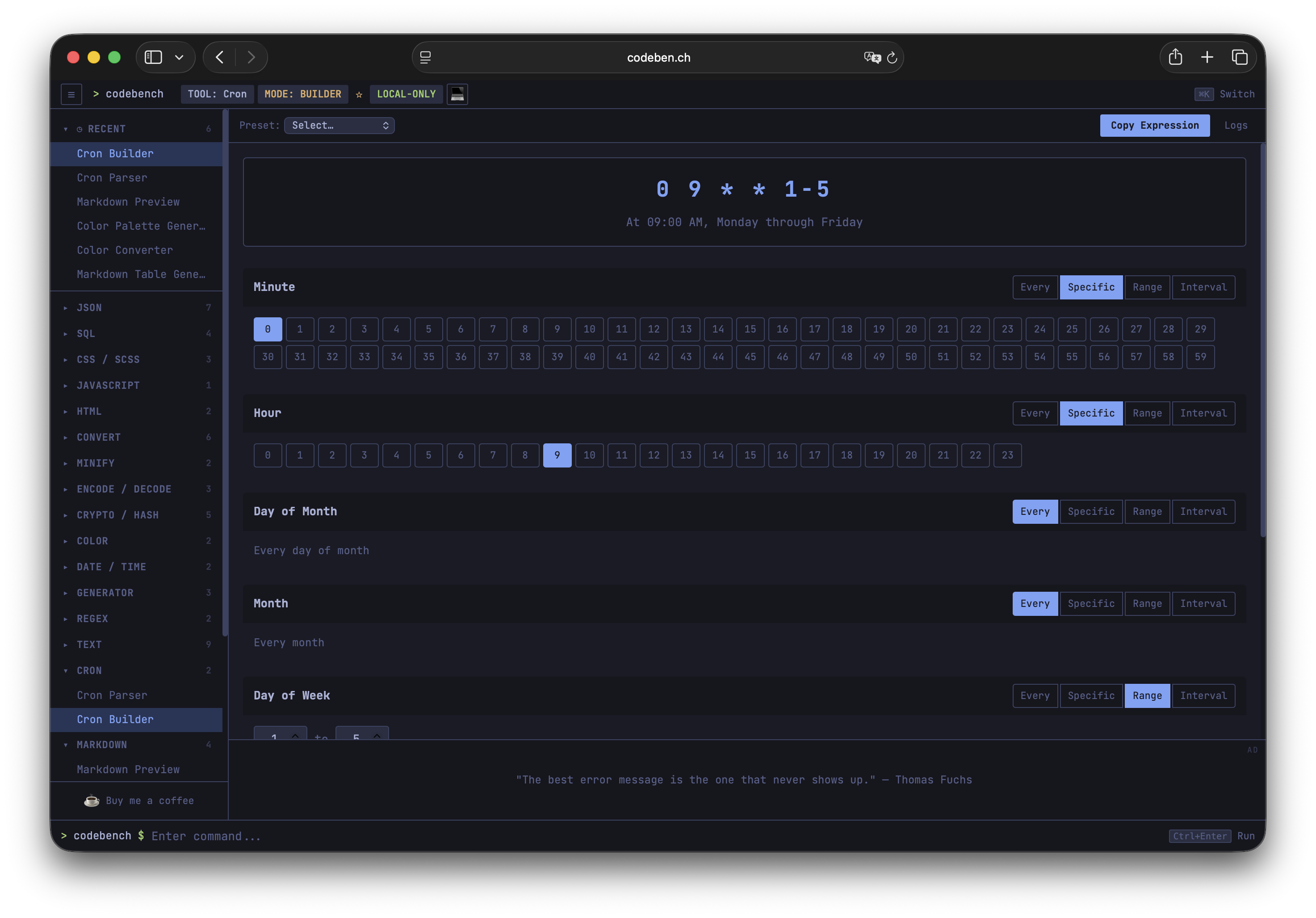Collapse the RECENT section in the sidebar
Screen dimensions: 1316x918
coord(65,128)
